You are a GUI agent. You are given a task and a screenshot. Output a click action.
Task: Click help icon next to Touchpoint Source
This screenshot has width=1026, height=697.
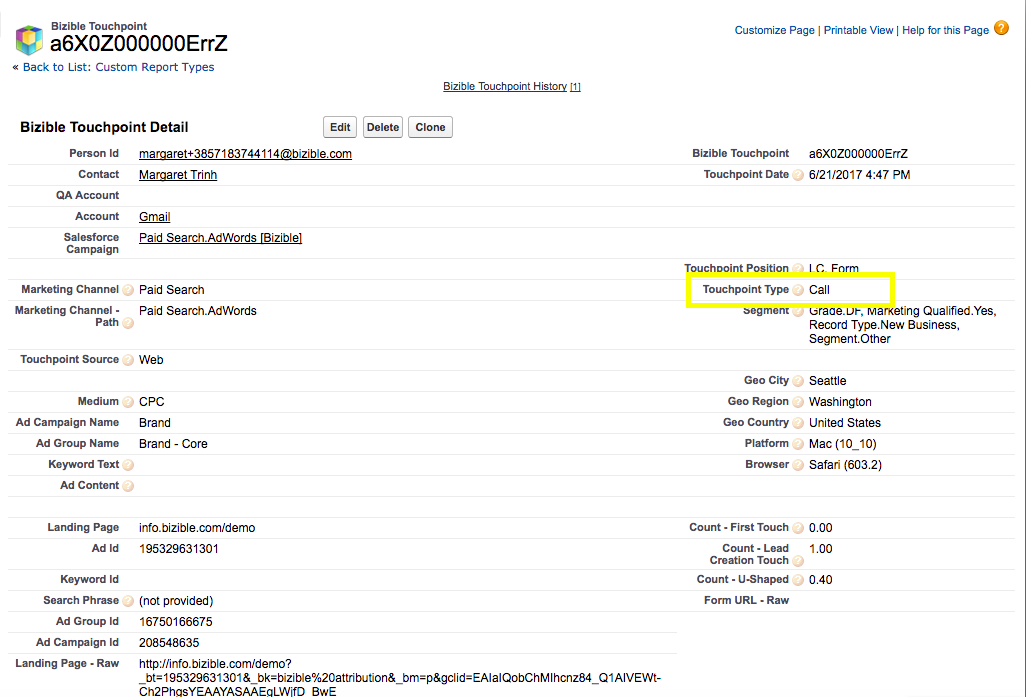tap(128, 360)
